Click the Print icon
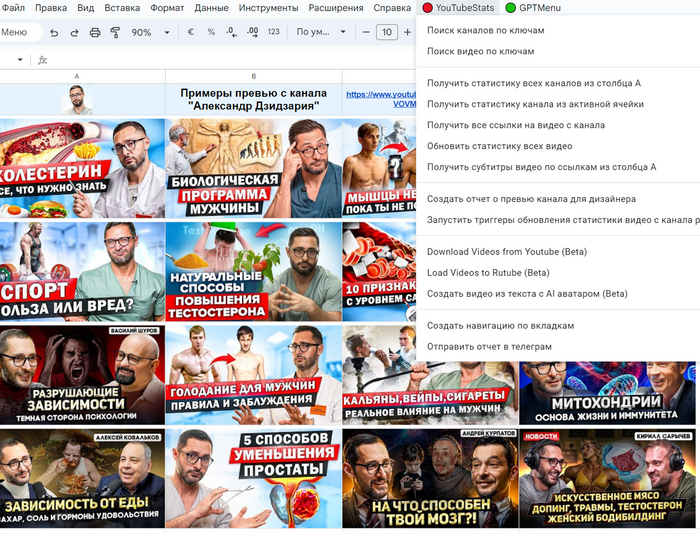Screen dimensions: 700x533 [95, 33]
